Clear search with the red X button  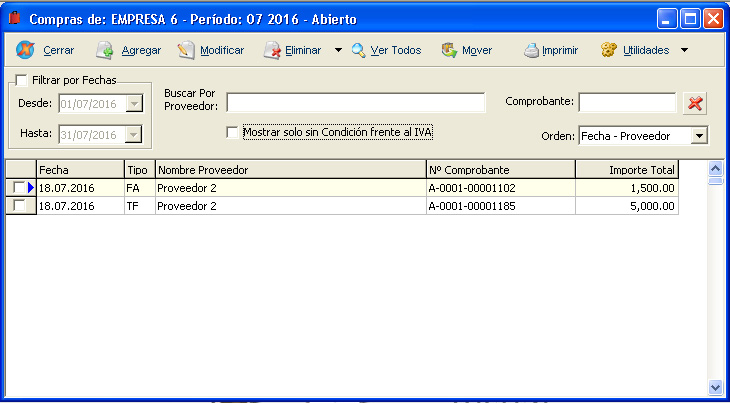[695, 103]
